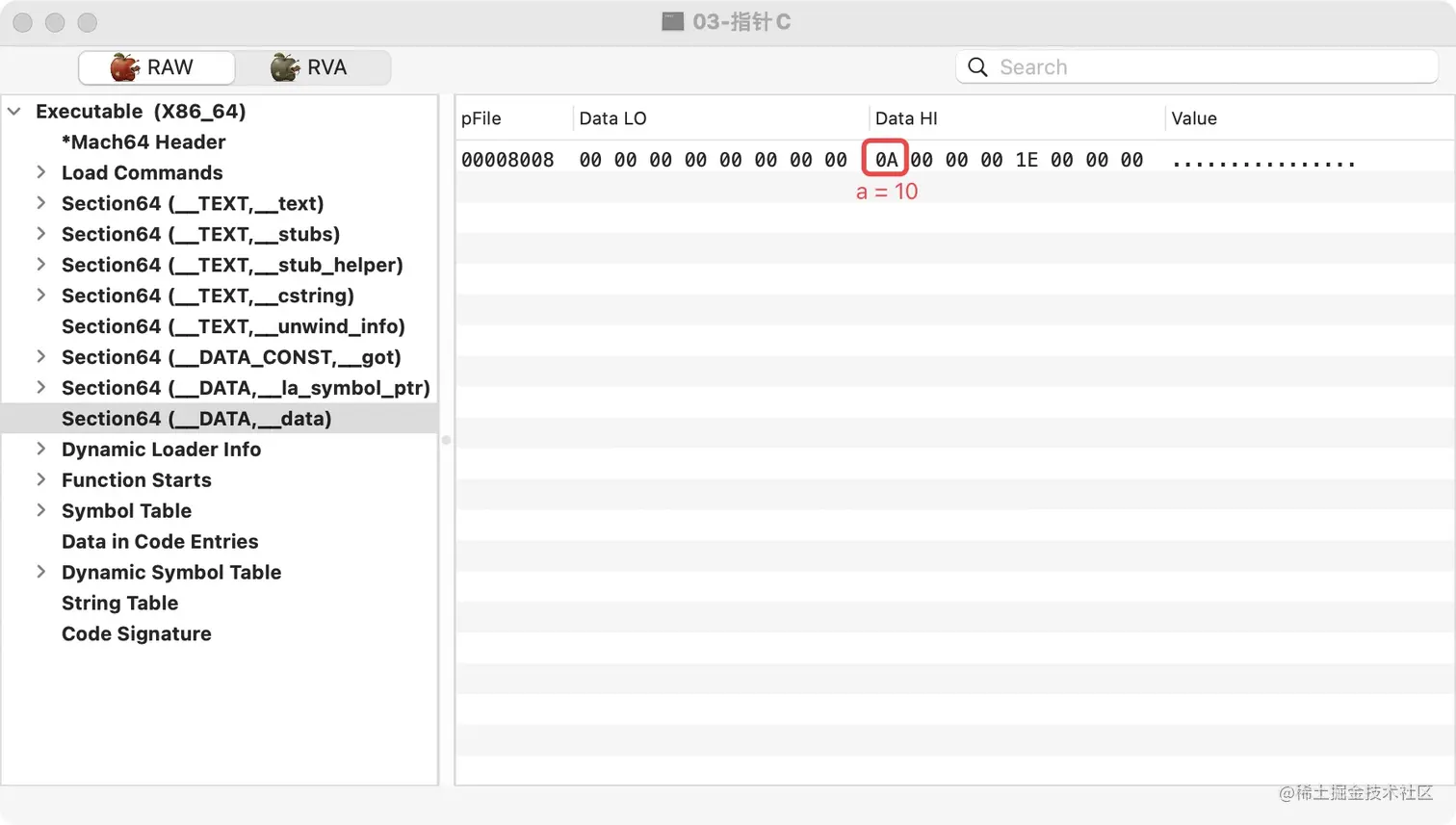Switch to RAW address mode
Screen dimensions: 1456x825
click(157, 67)
